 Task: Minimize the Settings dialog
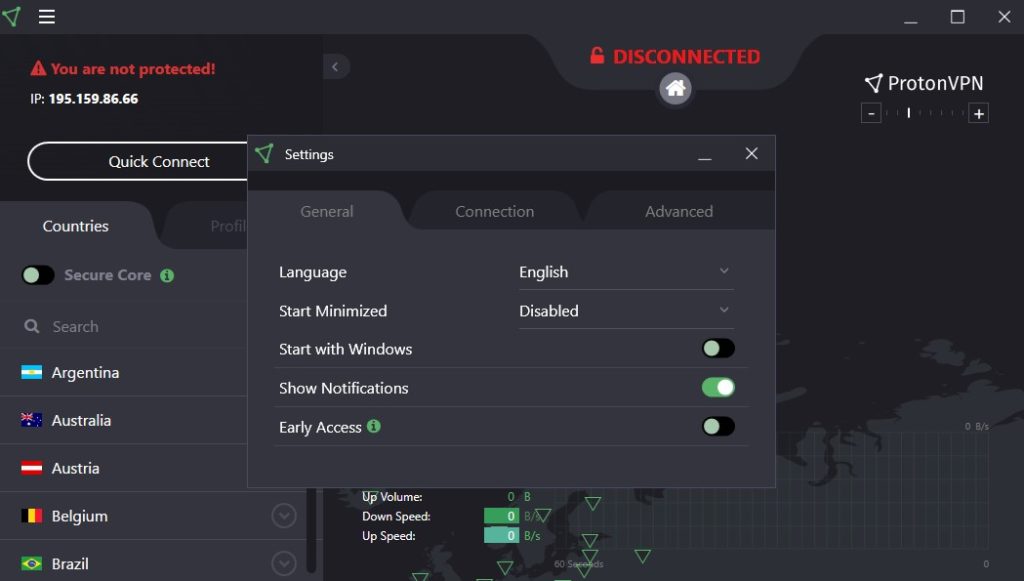[704, 155]
